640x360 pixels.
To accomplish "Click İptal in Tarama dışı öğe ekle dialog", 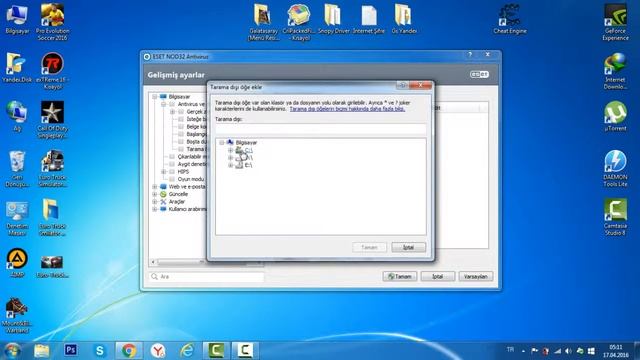I will [x=408, y=247].
